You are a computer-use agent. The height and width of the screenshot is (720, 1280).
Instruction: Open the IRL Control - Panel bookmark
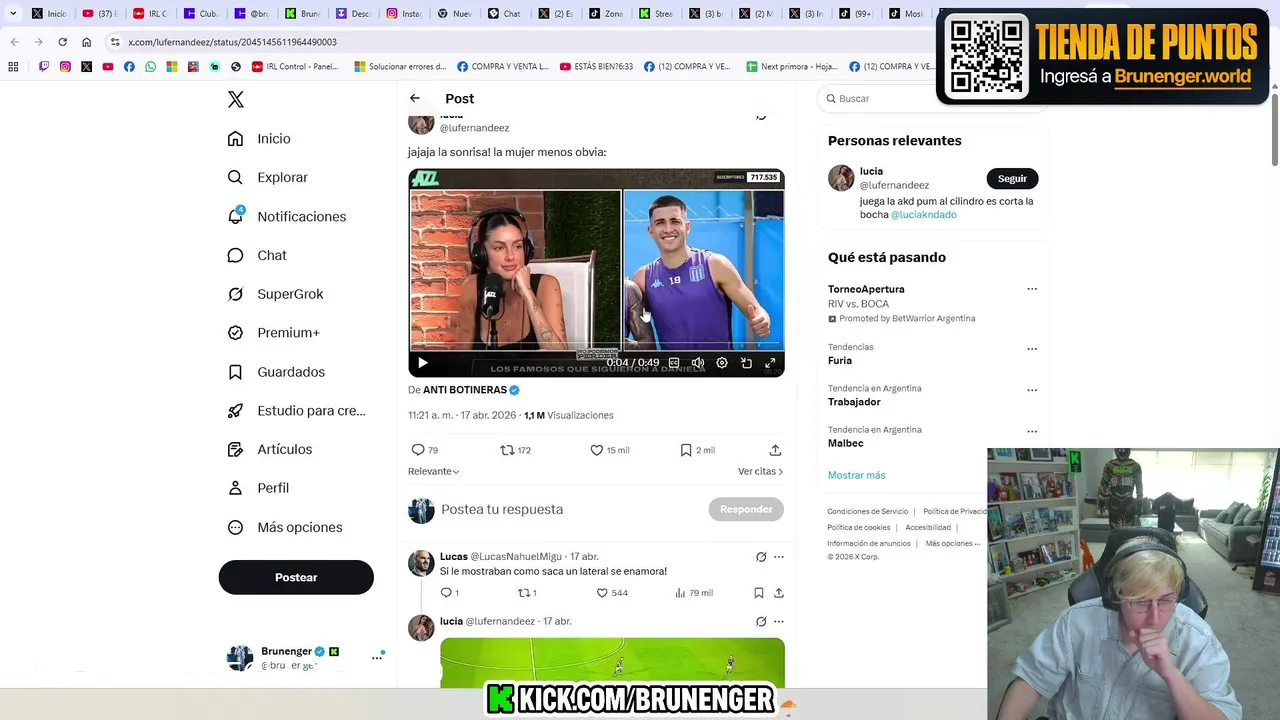point(295,67)
